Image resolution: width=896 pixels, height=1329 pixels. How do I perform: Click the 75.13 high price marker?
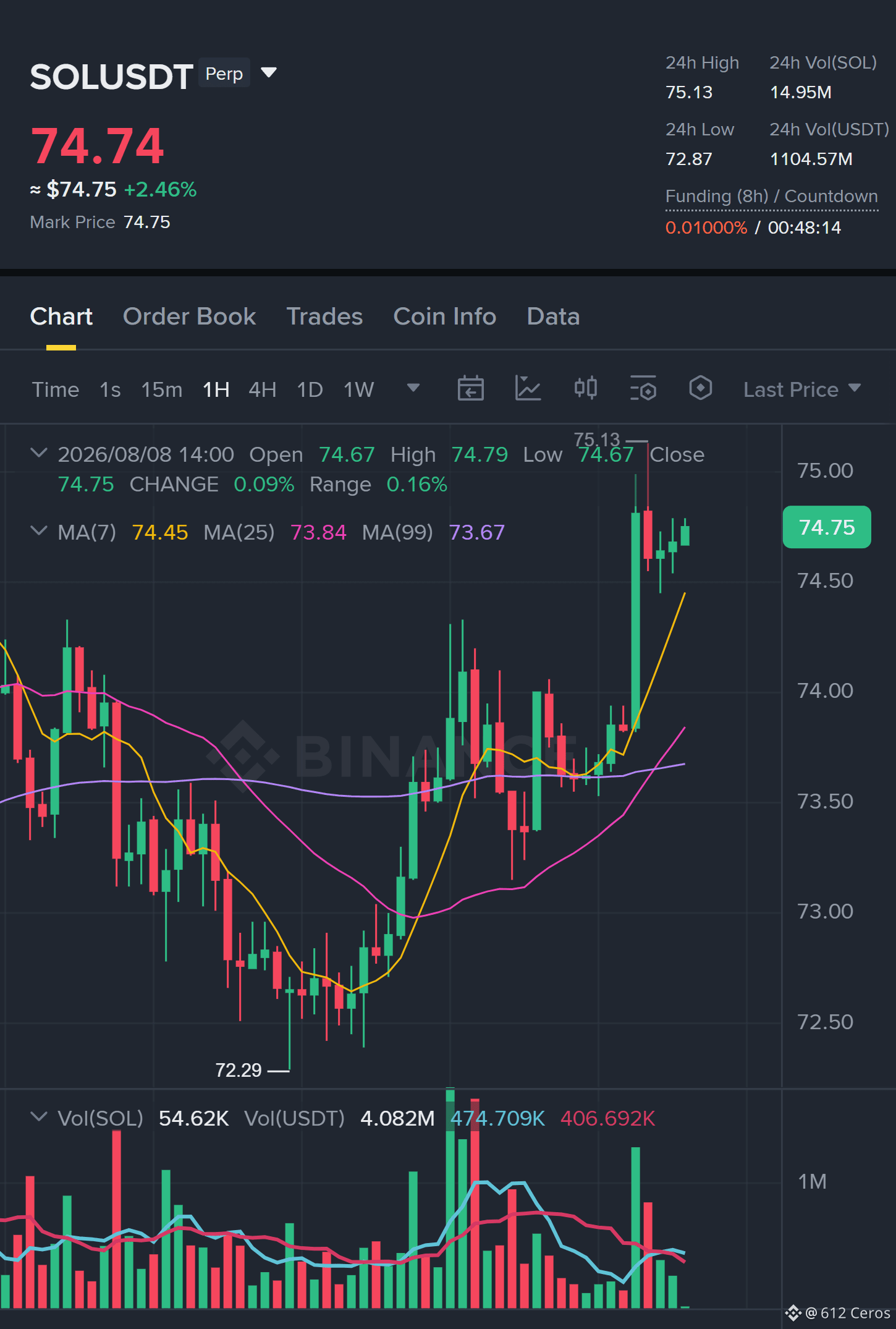click(597, 439)
